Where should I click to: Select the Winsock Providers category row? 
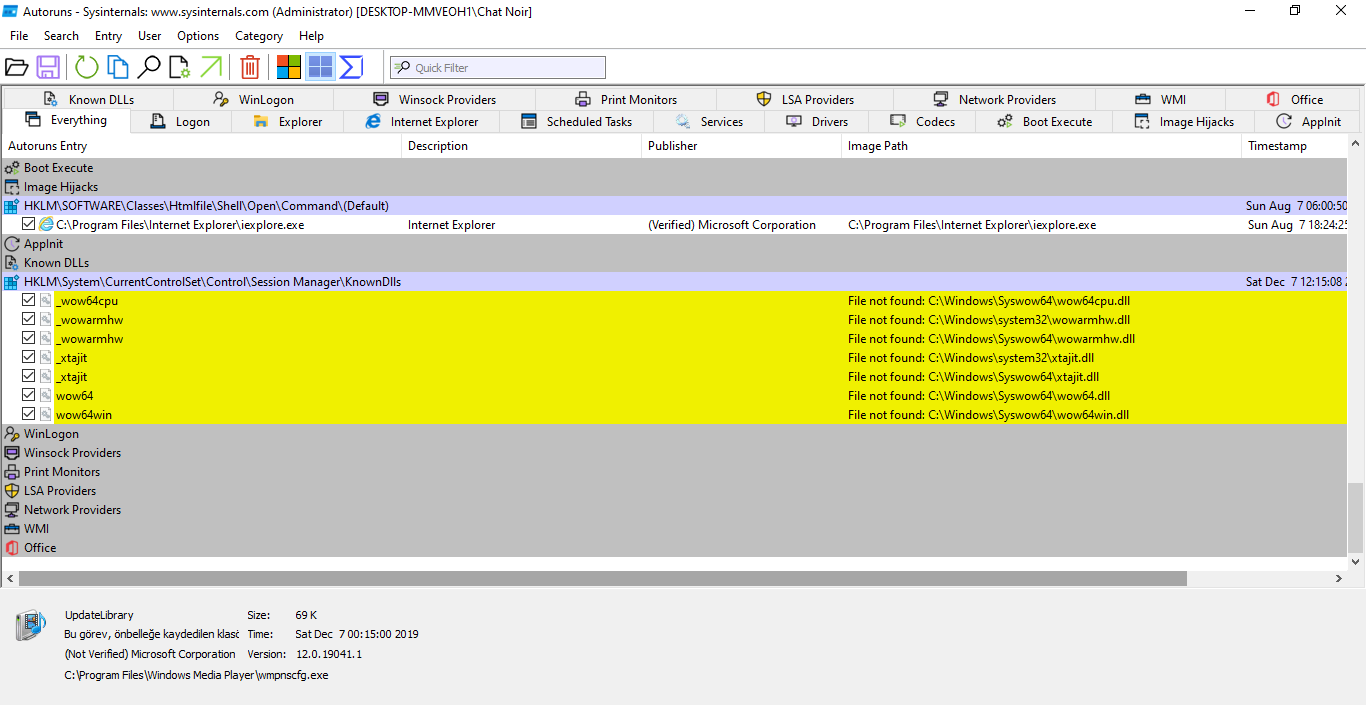click(675, 453)
